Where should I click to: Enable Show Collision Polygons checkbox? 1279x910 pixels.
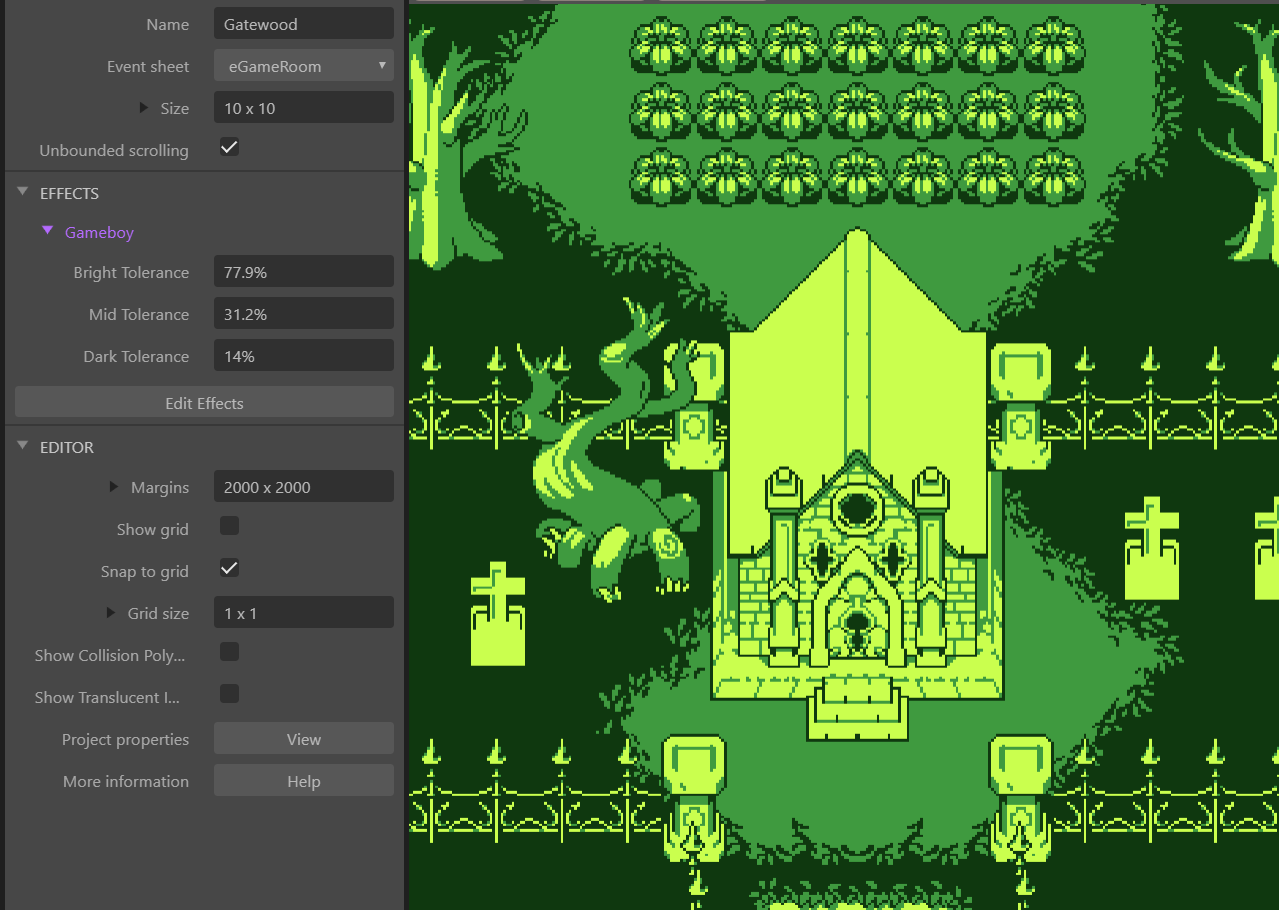click(x=229, y=652)
